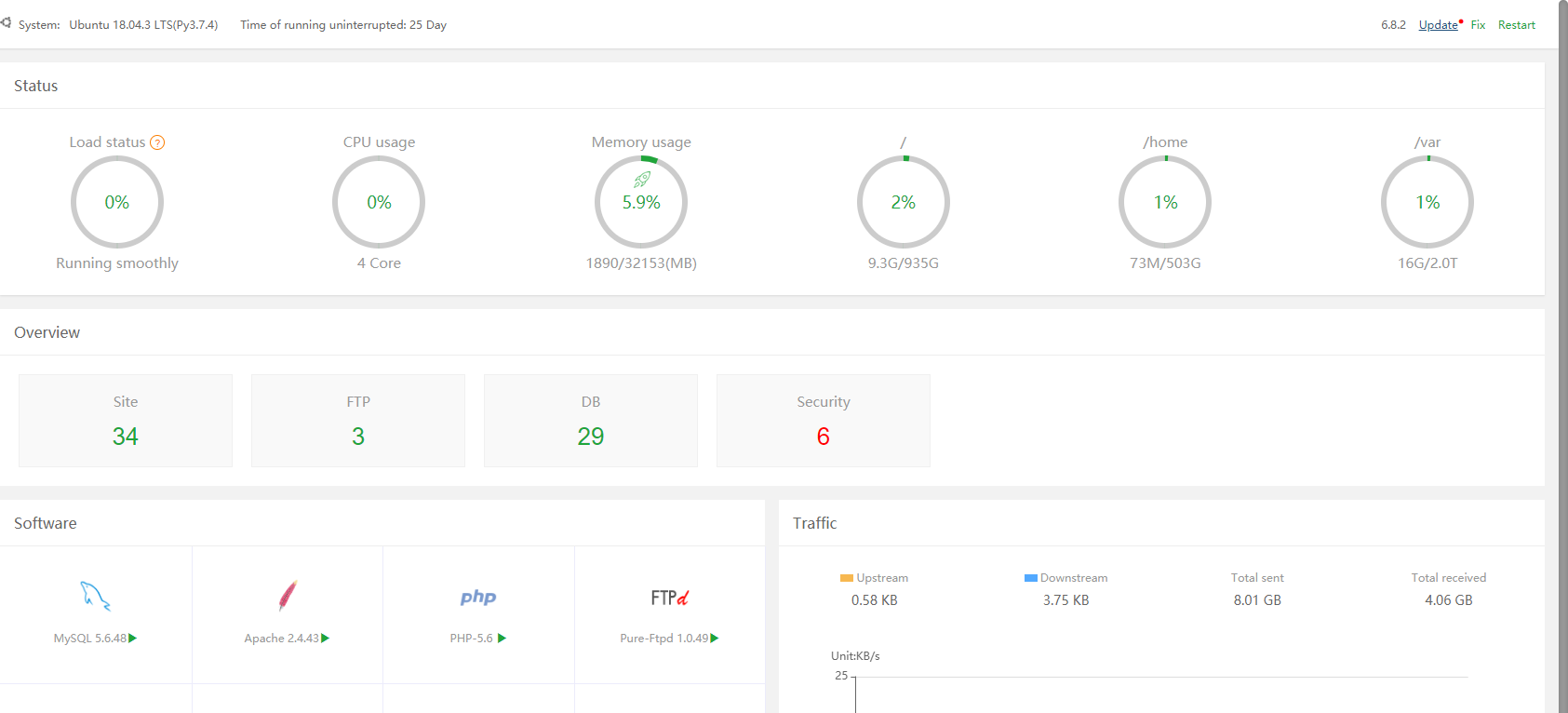1568x713 pixels.
Task: Click the CPU usage gauge circle
Action: click(379, 202)
